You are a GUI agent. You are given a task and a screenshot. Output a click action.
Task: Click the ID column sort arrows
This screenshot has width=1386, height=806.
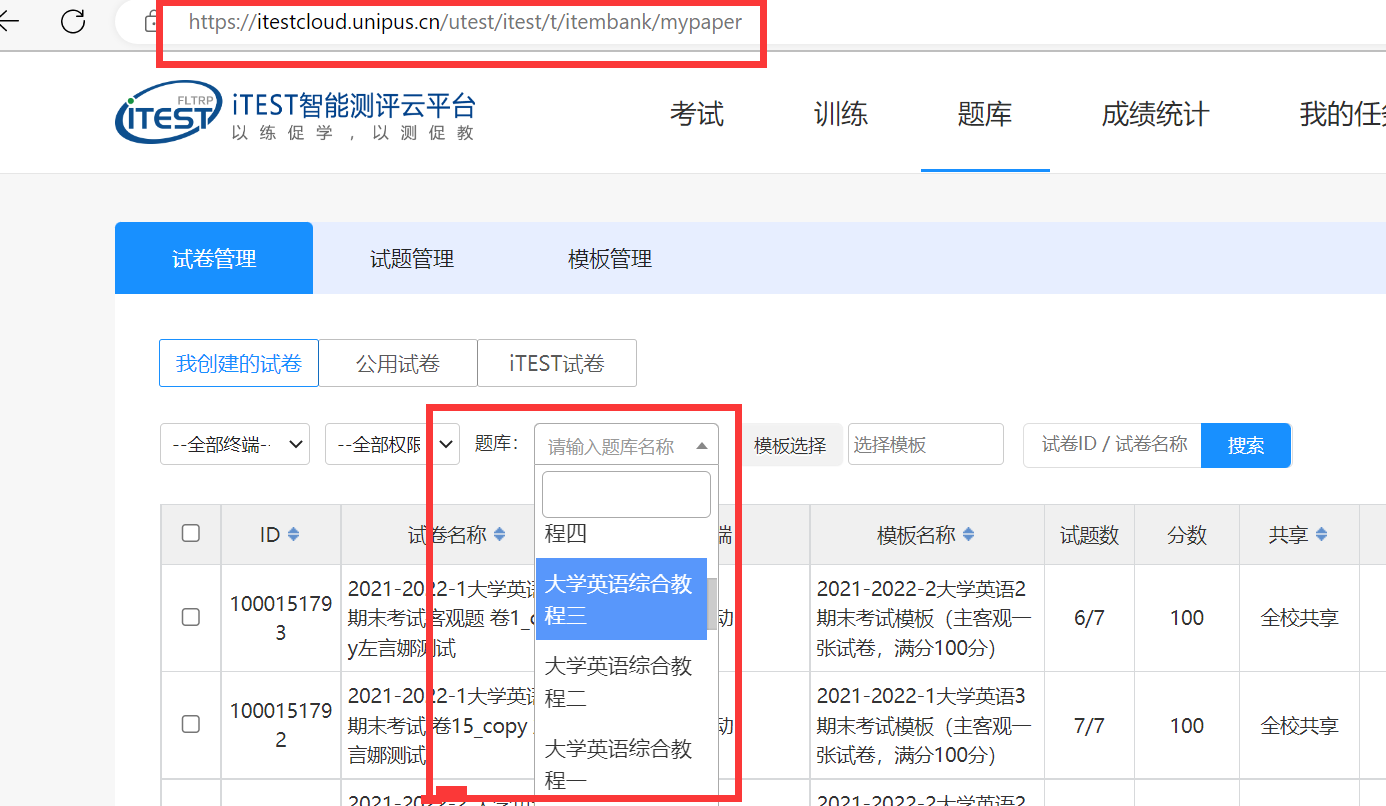[293, 535]
